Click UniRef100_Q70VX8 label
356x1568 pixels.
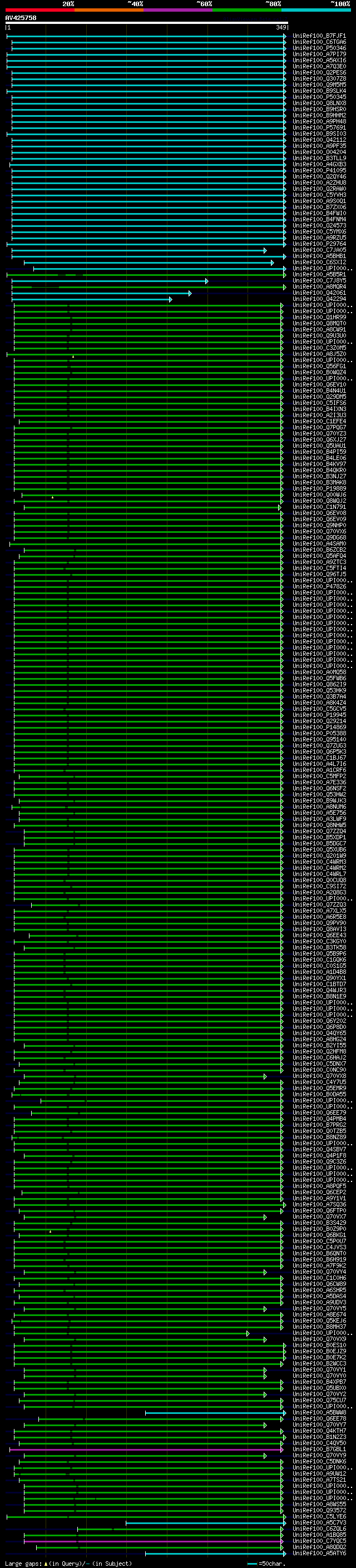[x=319, y=1076]
